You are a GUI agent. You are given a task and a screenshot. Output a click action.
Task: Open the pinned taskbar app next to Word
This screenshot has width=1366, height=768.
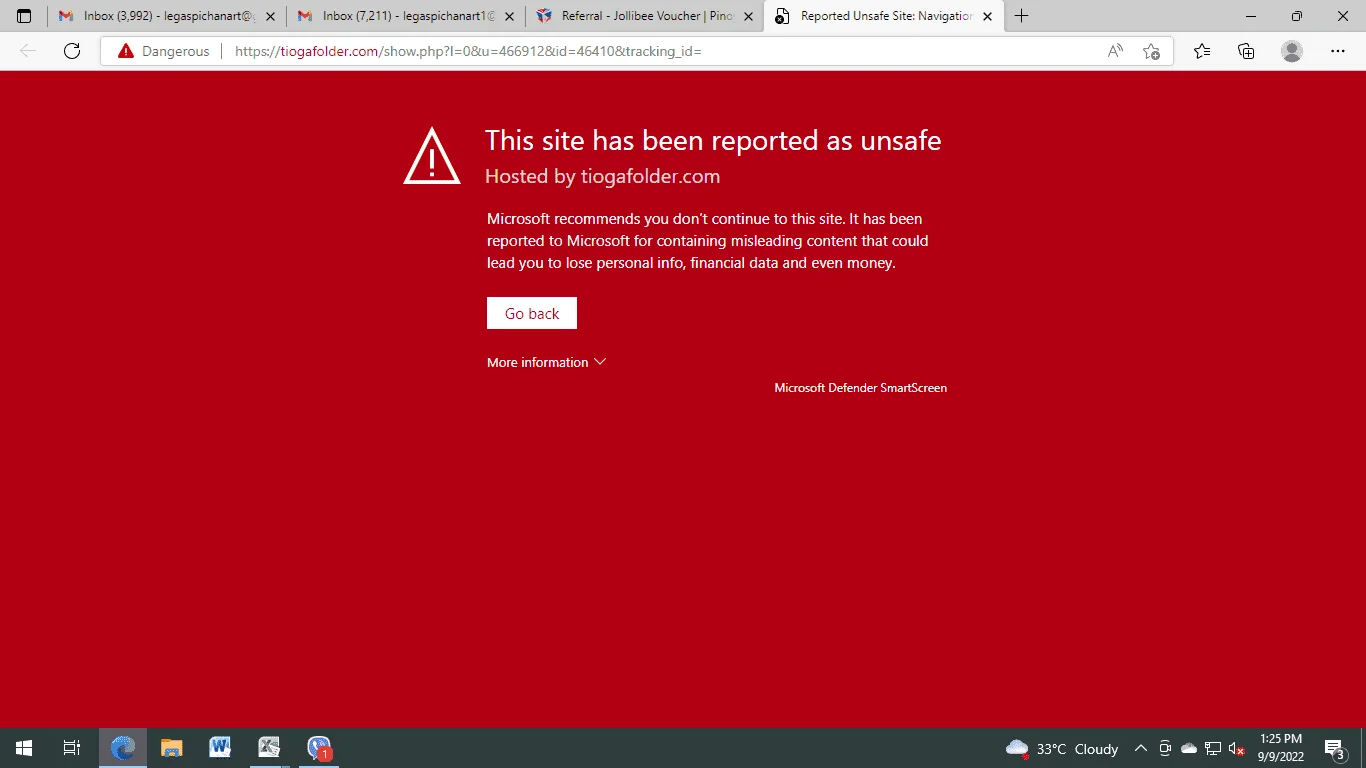[x=270, y=748]
